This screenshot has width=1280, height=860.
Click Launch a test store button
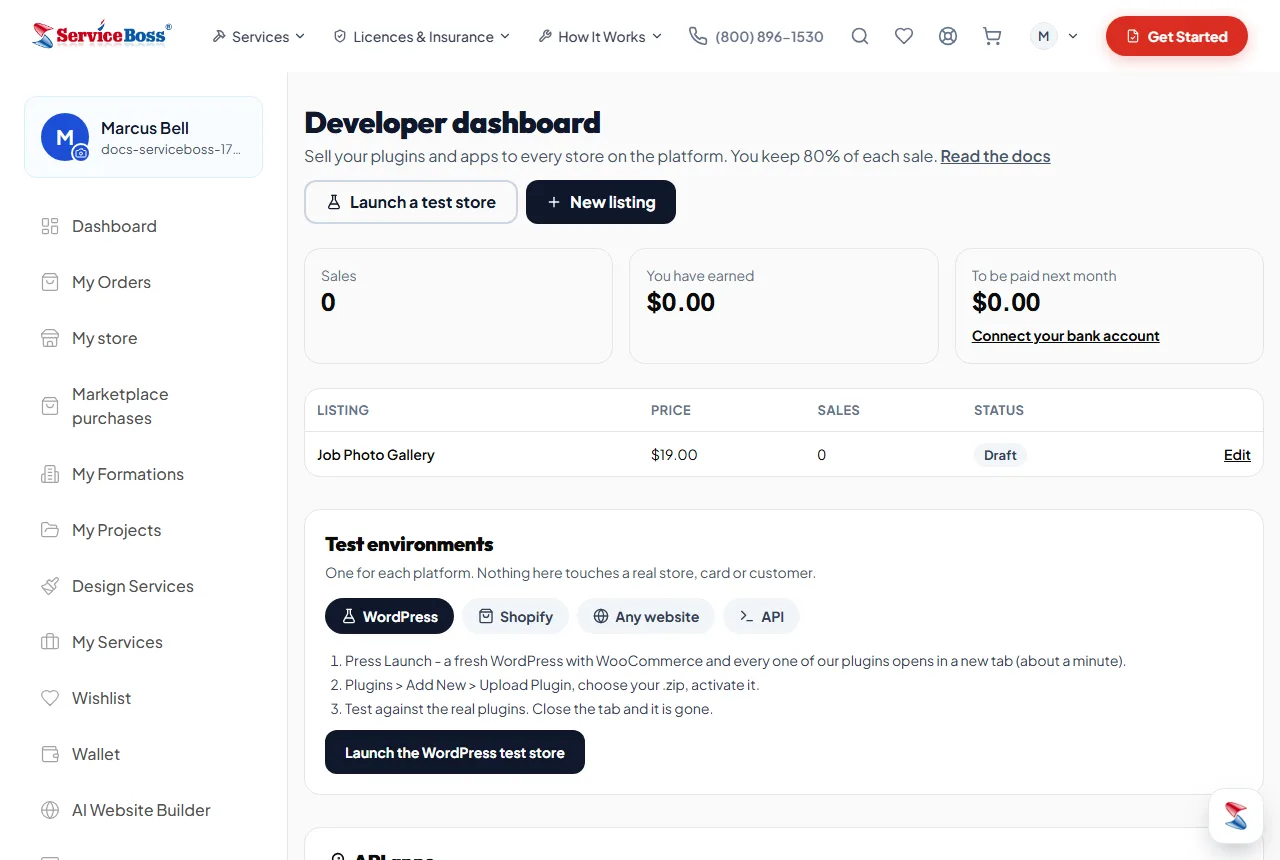click(x=411, y=202)
